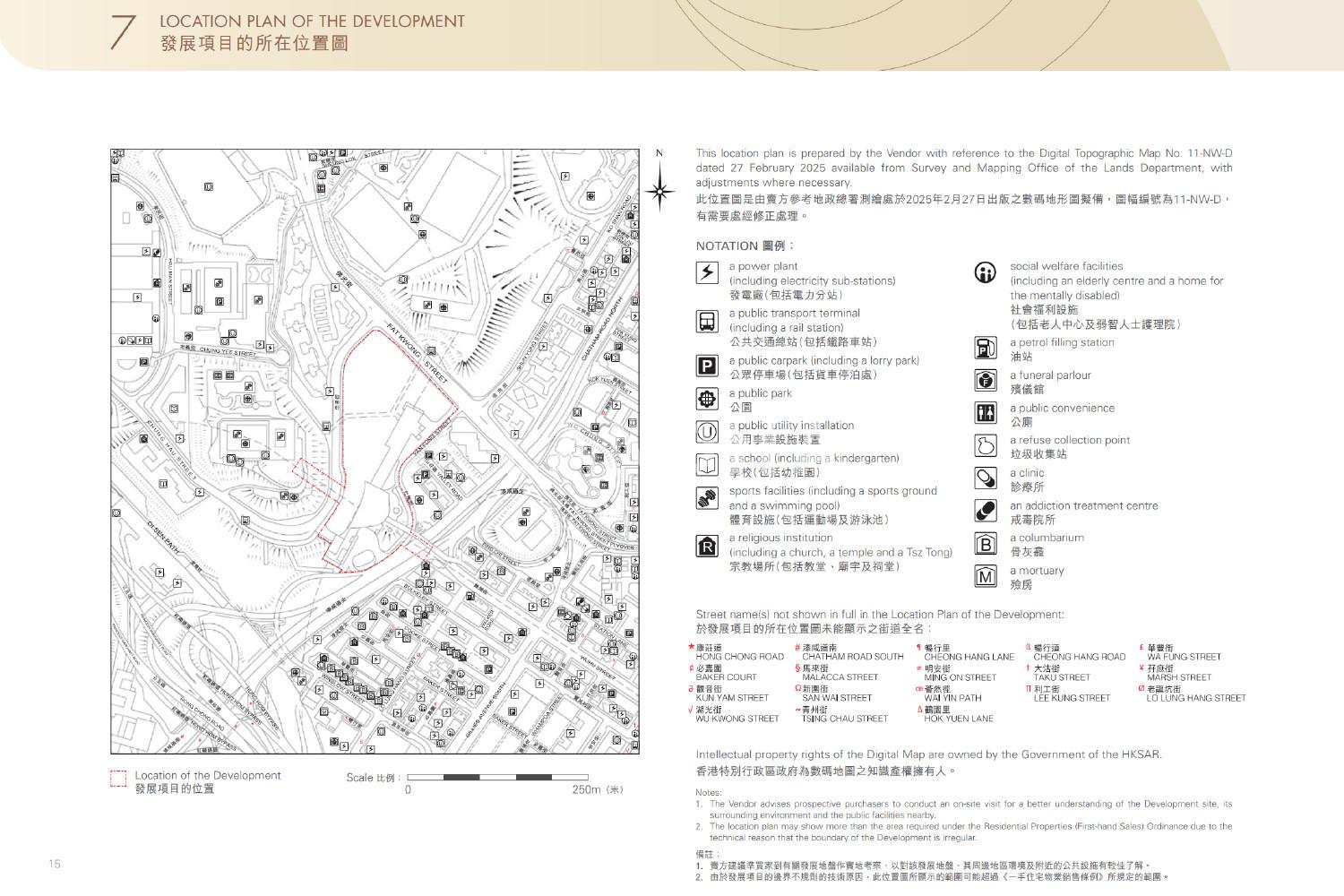The height and width of the screenshot is (896, 1344).
Task: Click 'CHEONG HANG LANE' in the street name list
Action: 969,657
